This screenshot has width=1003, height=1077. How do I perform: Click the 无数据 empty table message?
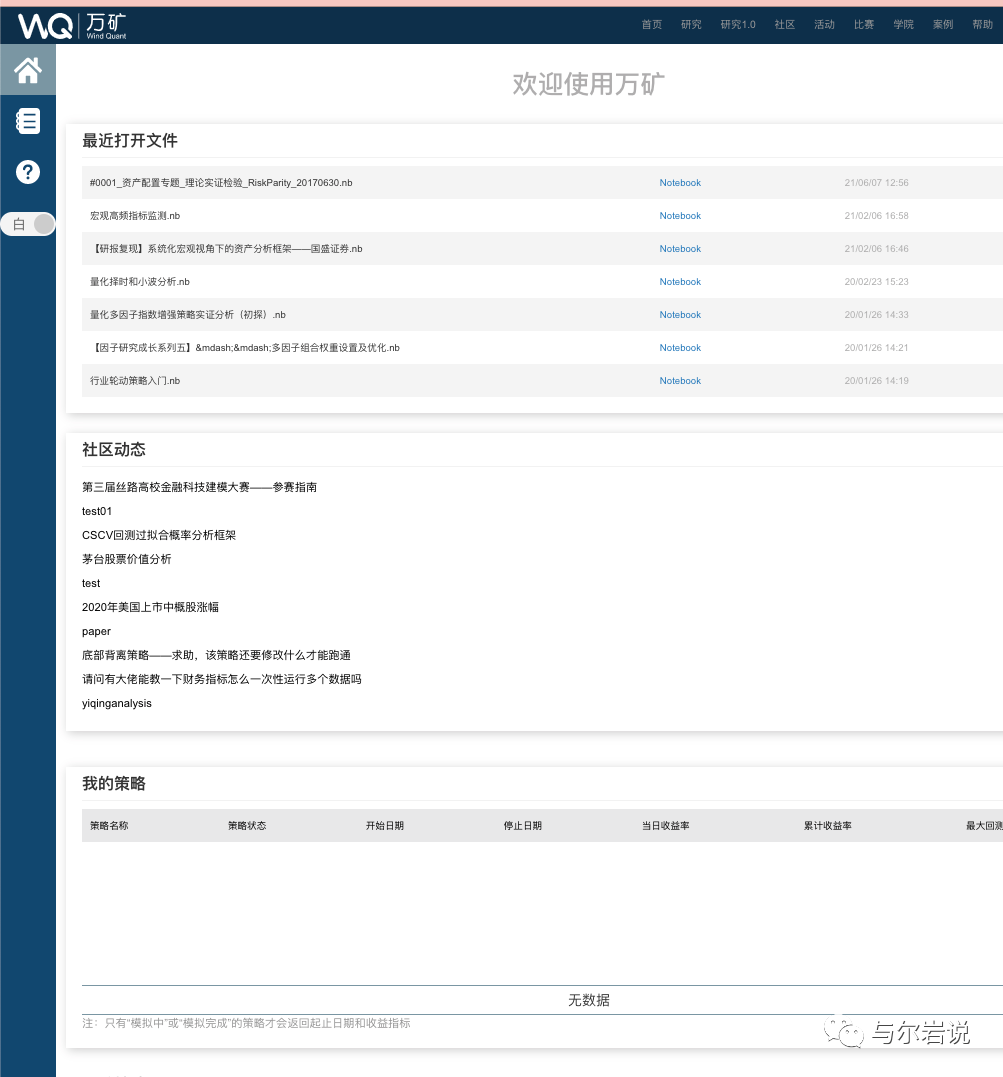(x=589, y=1000)
